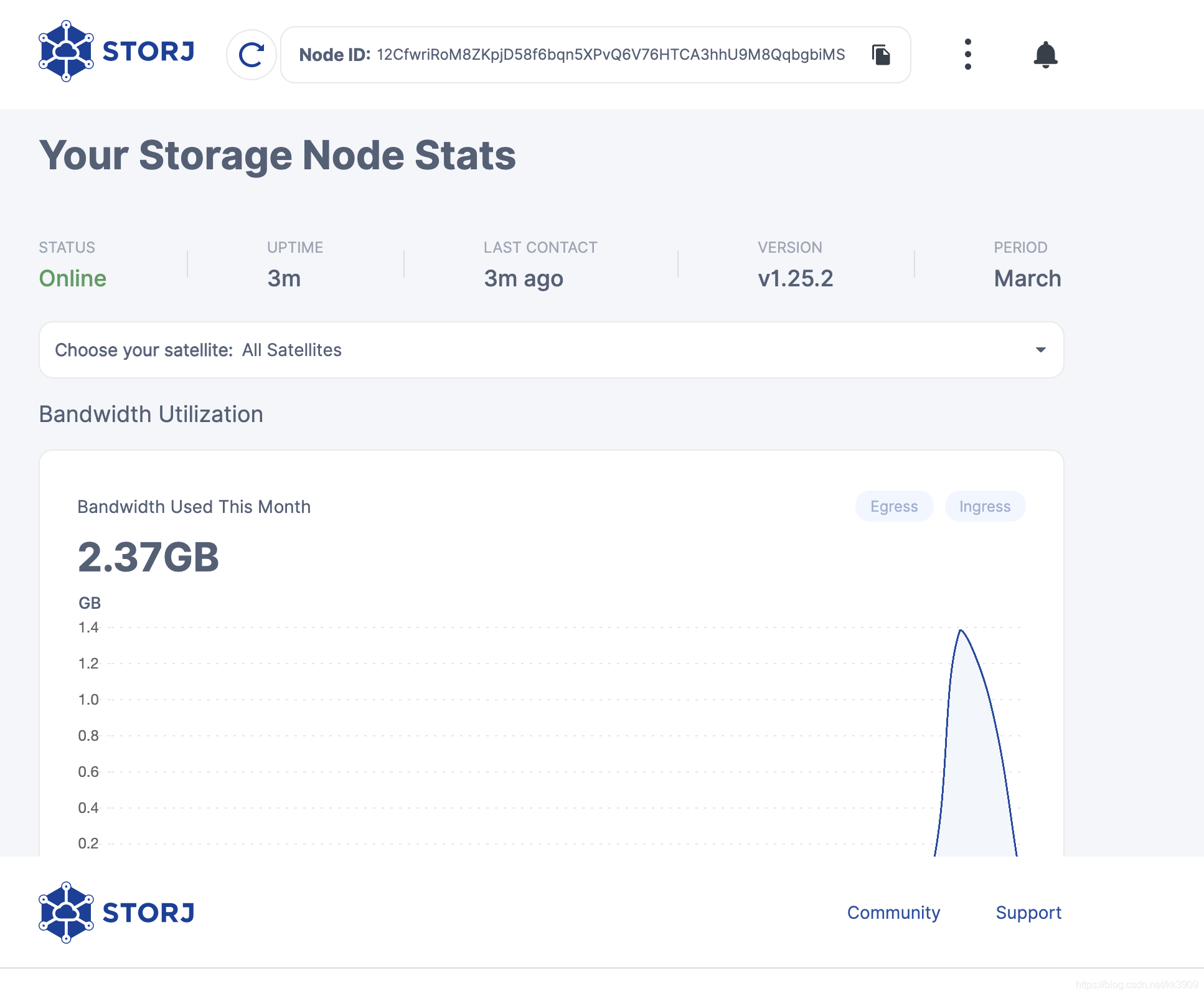
Task: Click the 3m uptime value
Action: pos(284,278)
